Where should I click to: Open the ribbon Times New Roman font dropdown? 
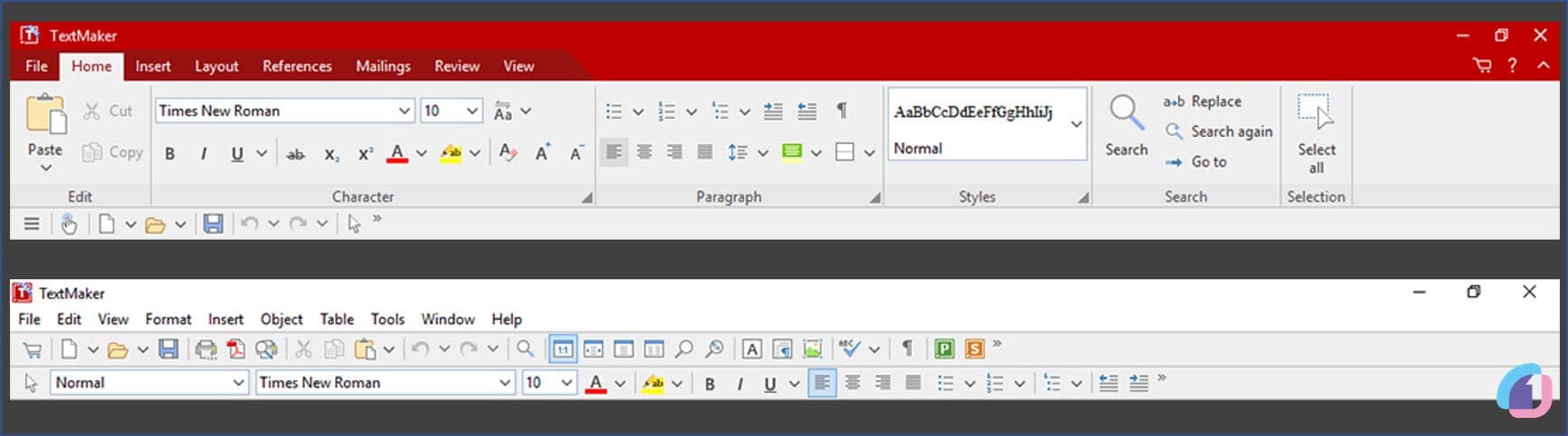[404, 111]
